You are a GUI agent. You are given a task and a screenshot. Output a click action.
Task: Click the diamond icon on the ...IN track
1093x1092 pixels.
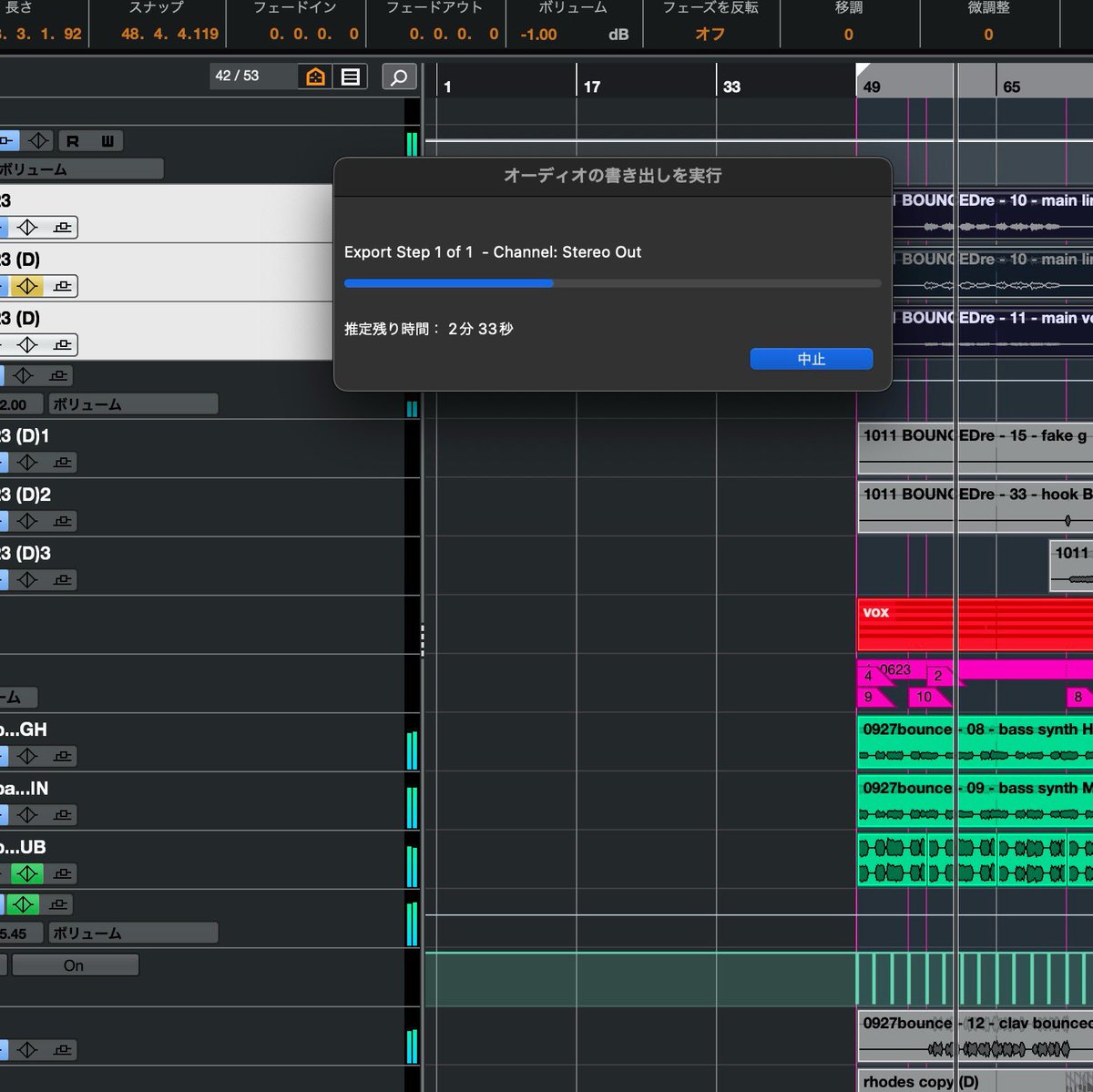[x=27, y=814]
